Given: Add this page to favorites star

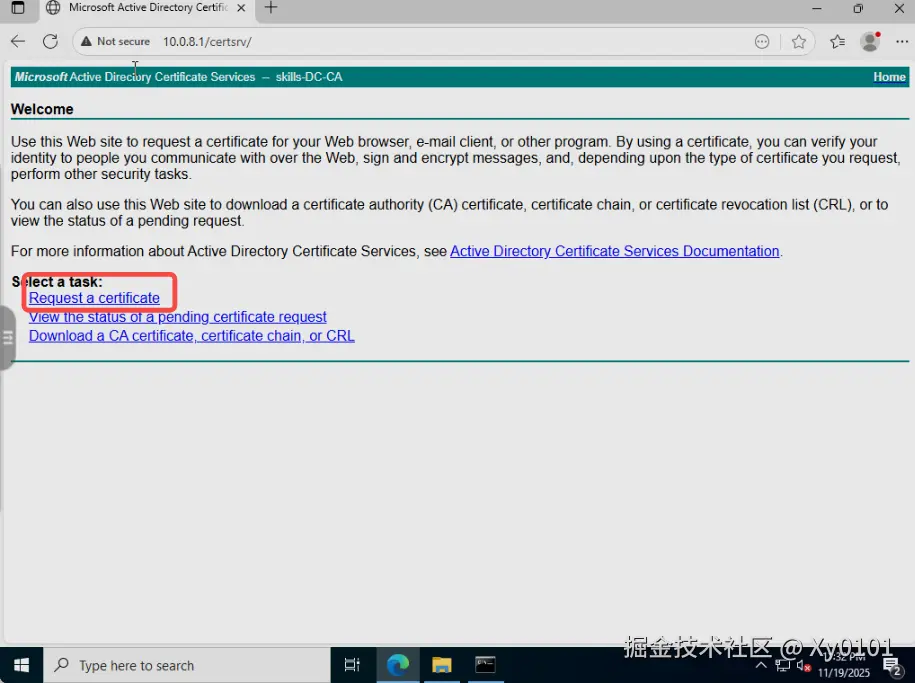Looking at the screenshot, I should click(x=799, y=41).
